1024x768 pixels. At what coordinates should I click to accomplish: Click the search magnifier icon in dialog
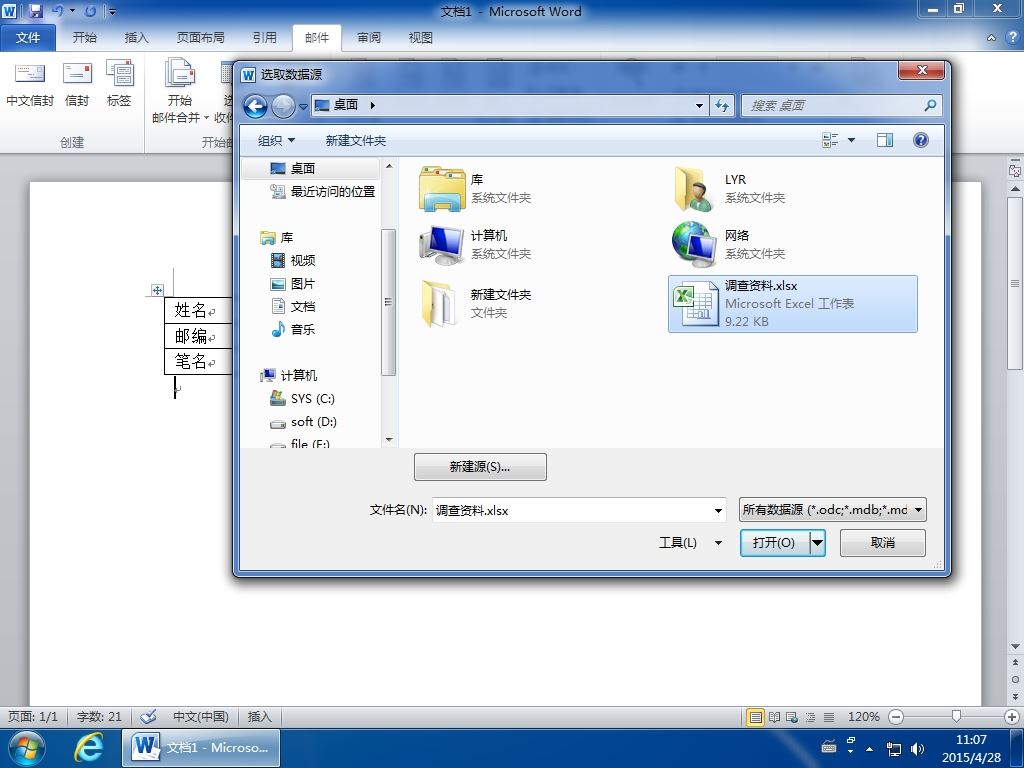click(x=931, y=105)
